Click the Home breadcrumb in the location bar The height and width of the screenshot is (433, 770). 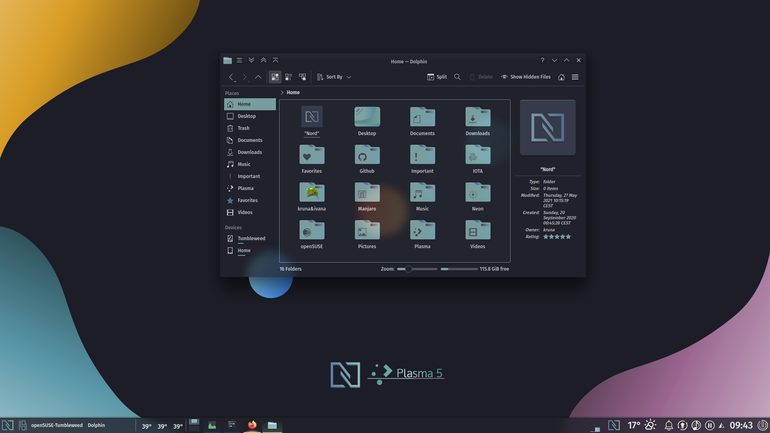[x=293, y=92]
